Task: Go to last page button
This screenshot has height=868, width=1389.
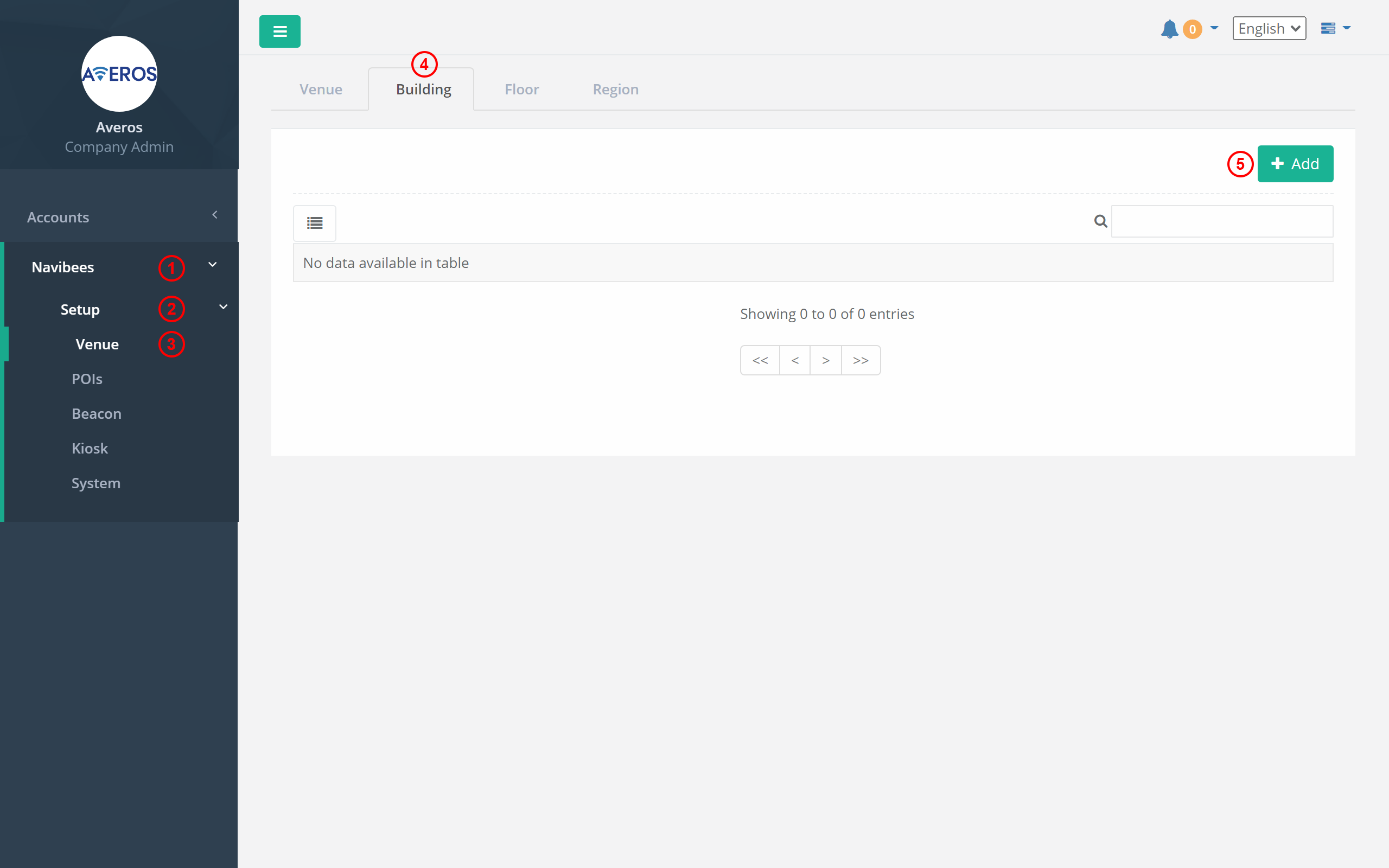Action: [x=861, y=361]
